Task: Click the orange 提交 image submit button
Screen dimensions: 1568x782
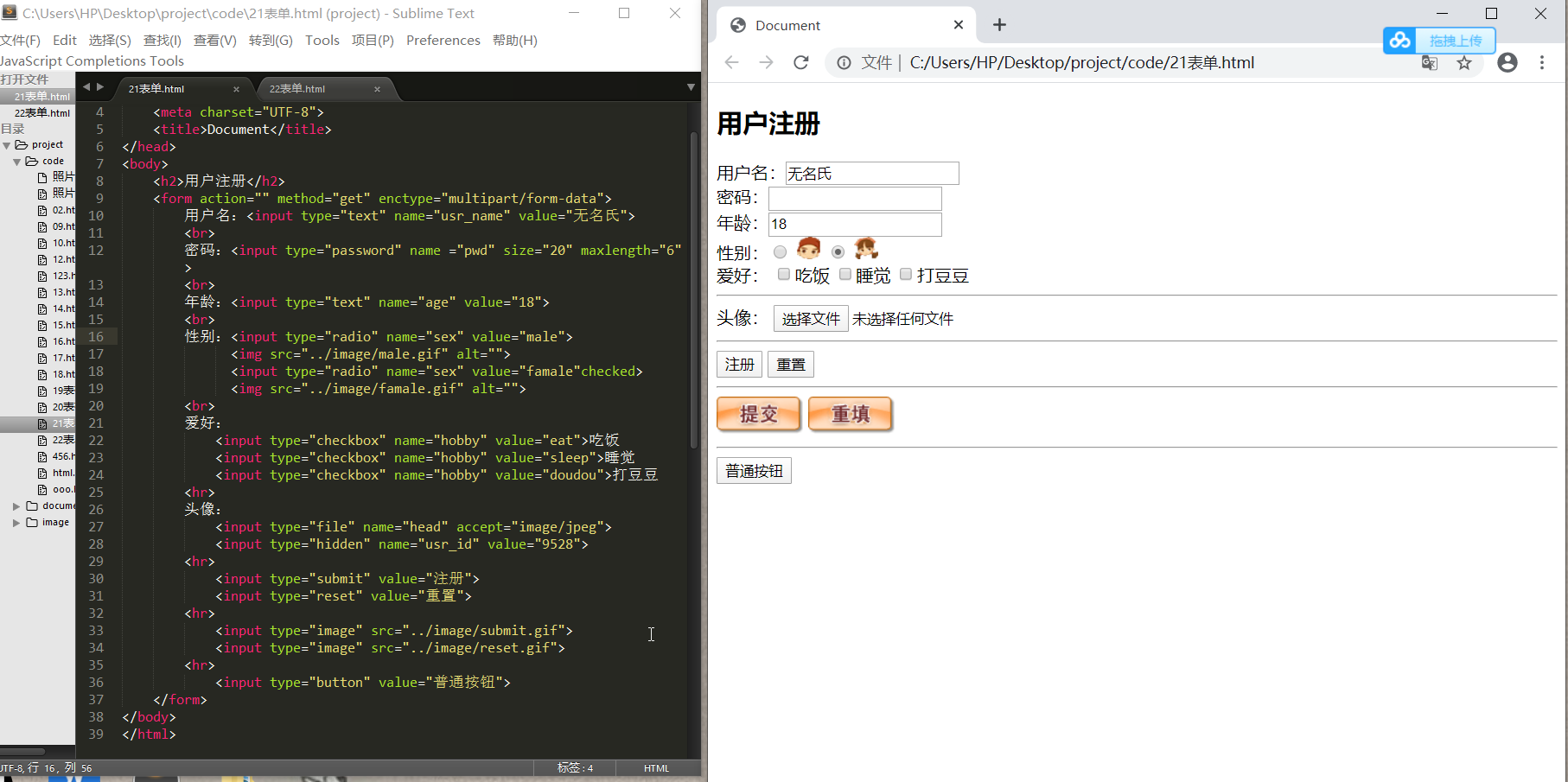Action: [x=758, y=414]
